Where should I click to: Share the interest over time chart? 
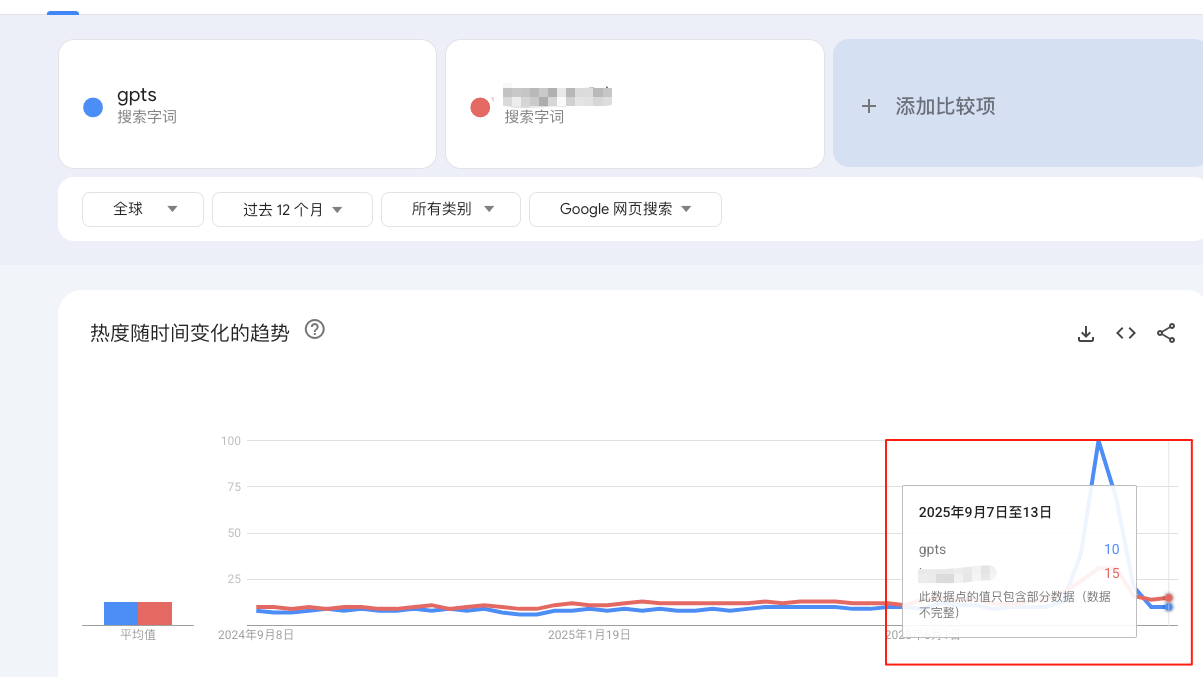click(x=1166, y=333)
